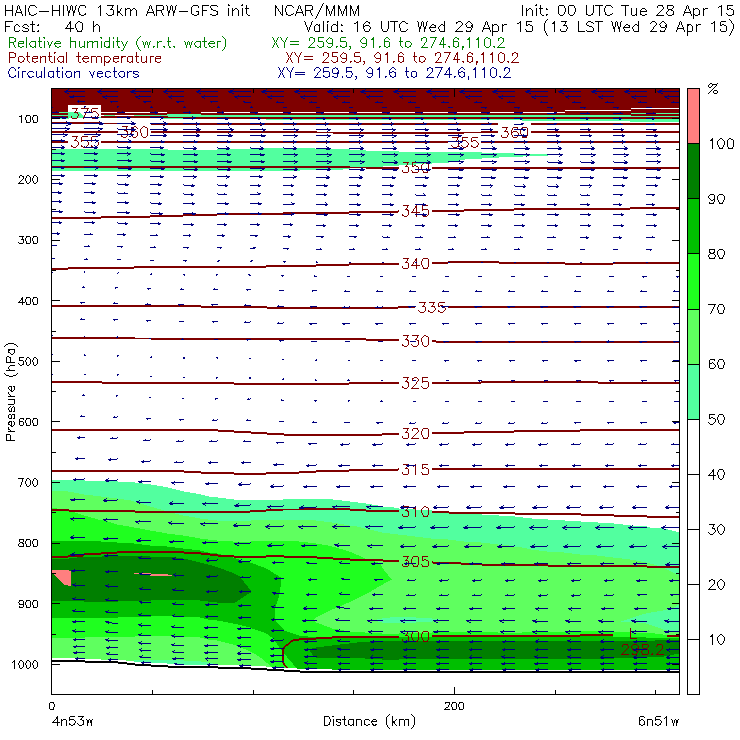Select the 340 K contour label
This screenshot has width=740, height=740.
(415, 263)
